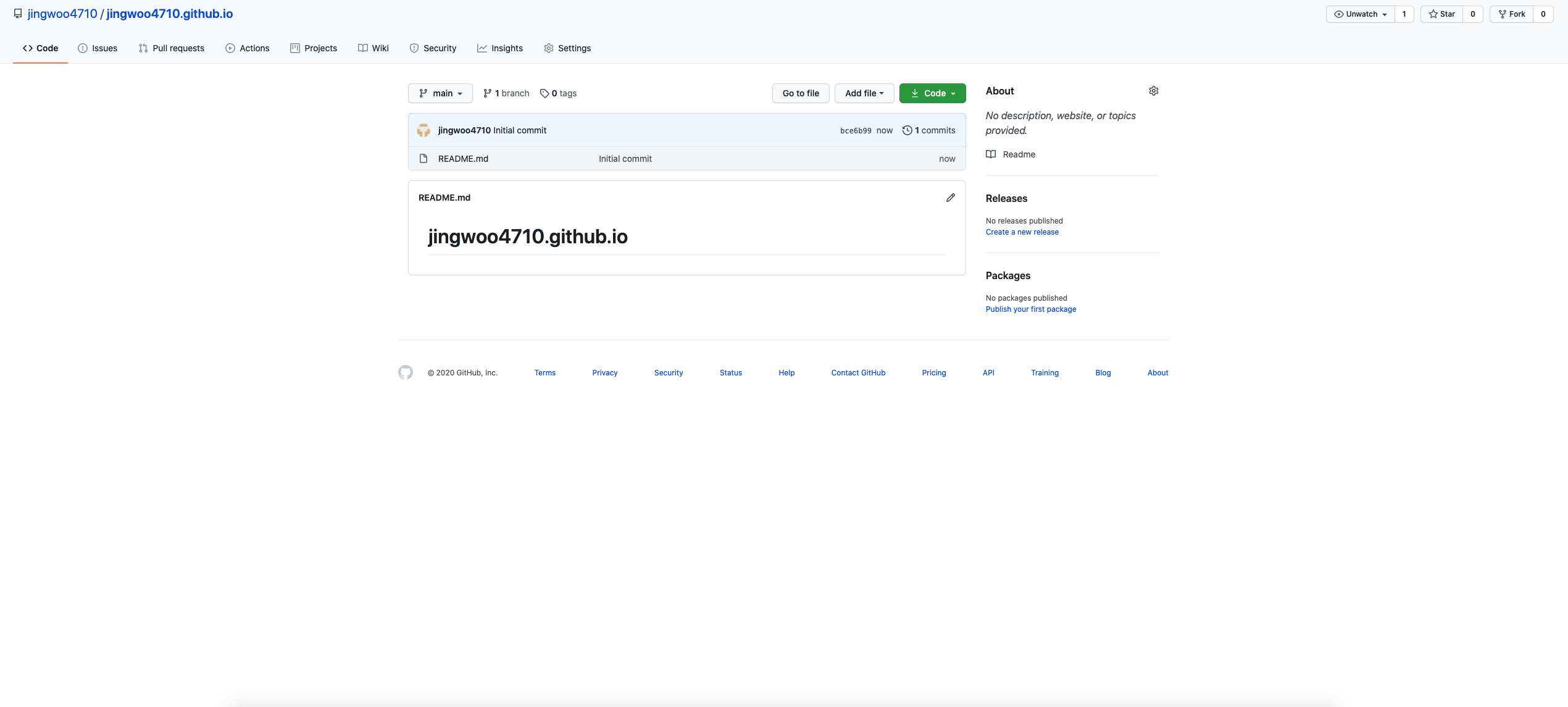
Task: Open the README.md file in the file list
Action: point(463,159)
